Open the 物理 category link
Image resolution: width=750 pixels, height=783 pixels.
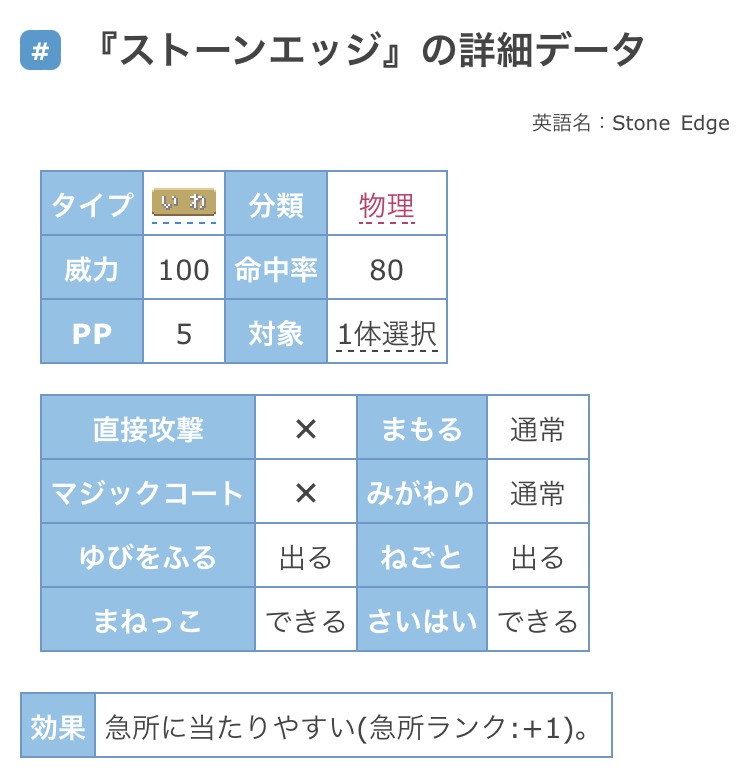(x=386, y=205)
